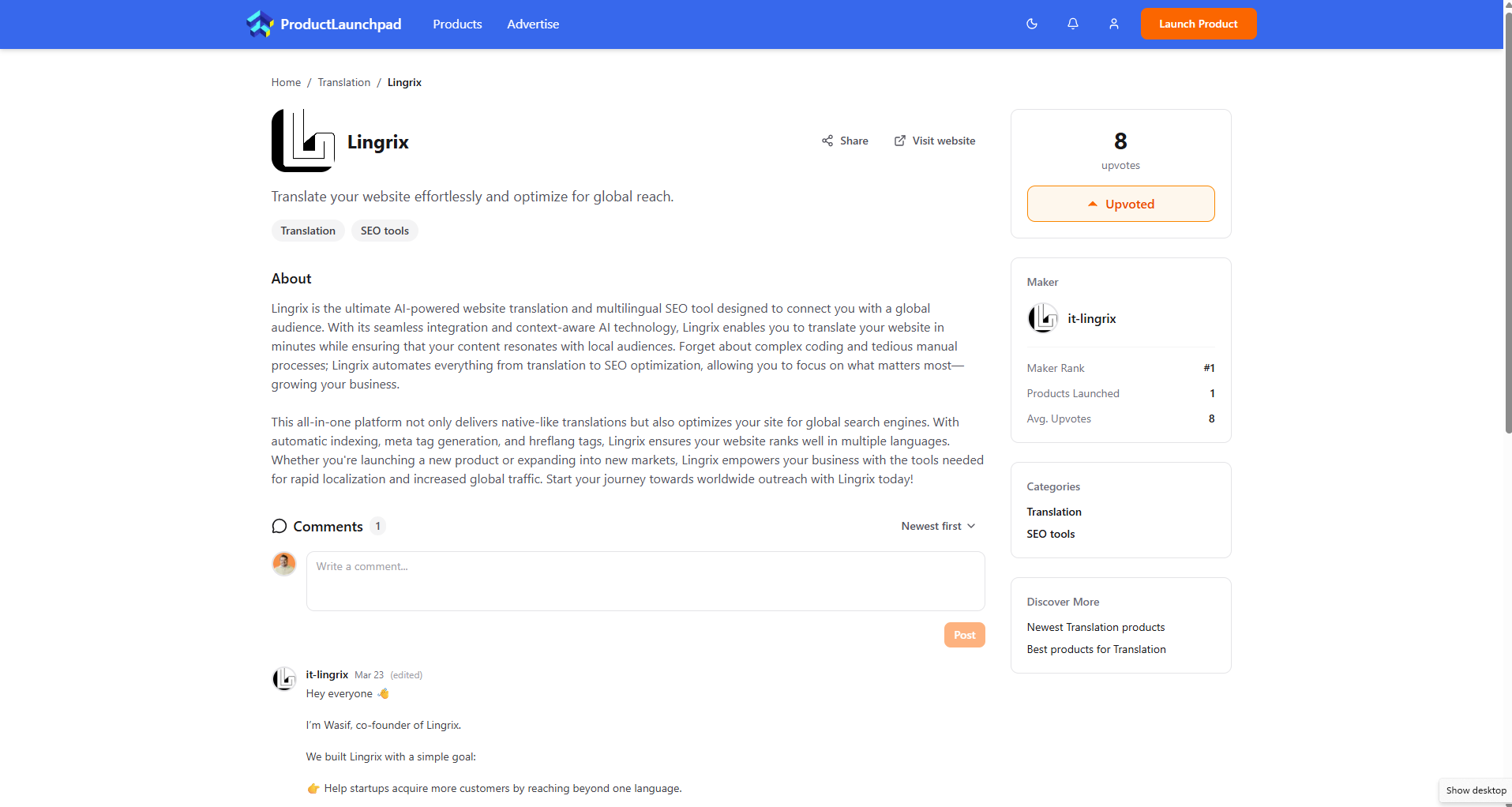
Task: Click the Lingrix product logo
Action: [x=302, y=141]
